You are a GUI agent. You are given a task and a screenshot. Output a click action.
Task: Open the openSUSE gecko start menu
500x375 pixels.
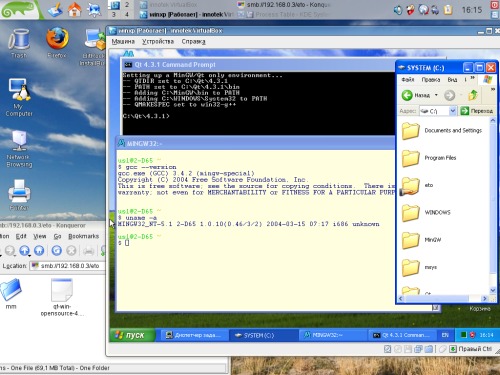[20, 9]
